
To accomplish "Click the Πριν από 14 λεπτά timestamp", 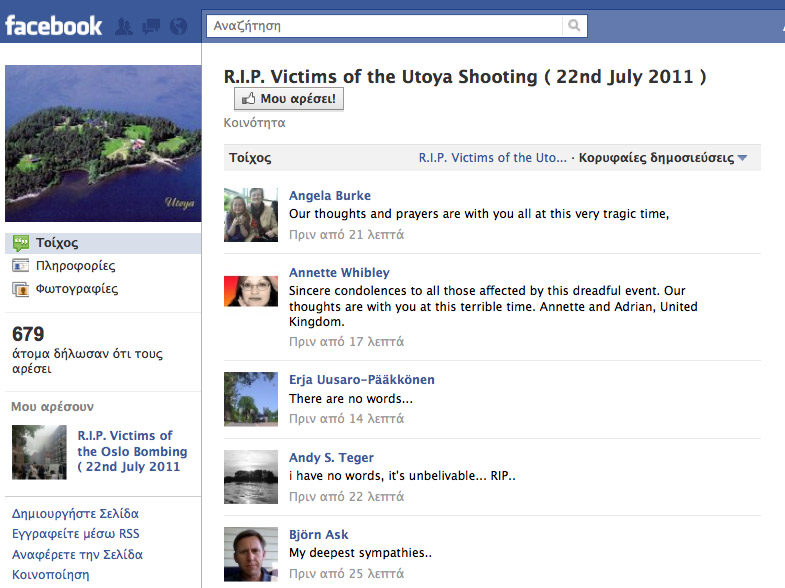I will click(346, 419).
